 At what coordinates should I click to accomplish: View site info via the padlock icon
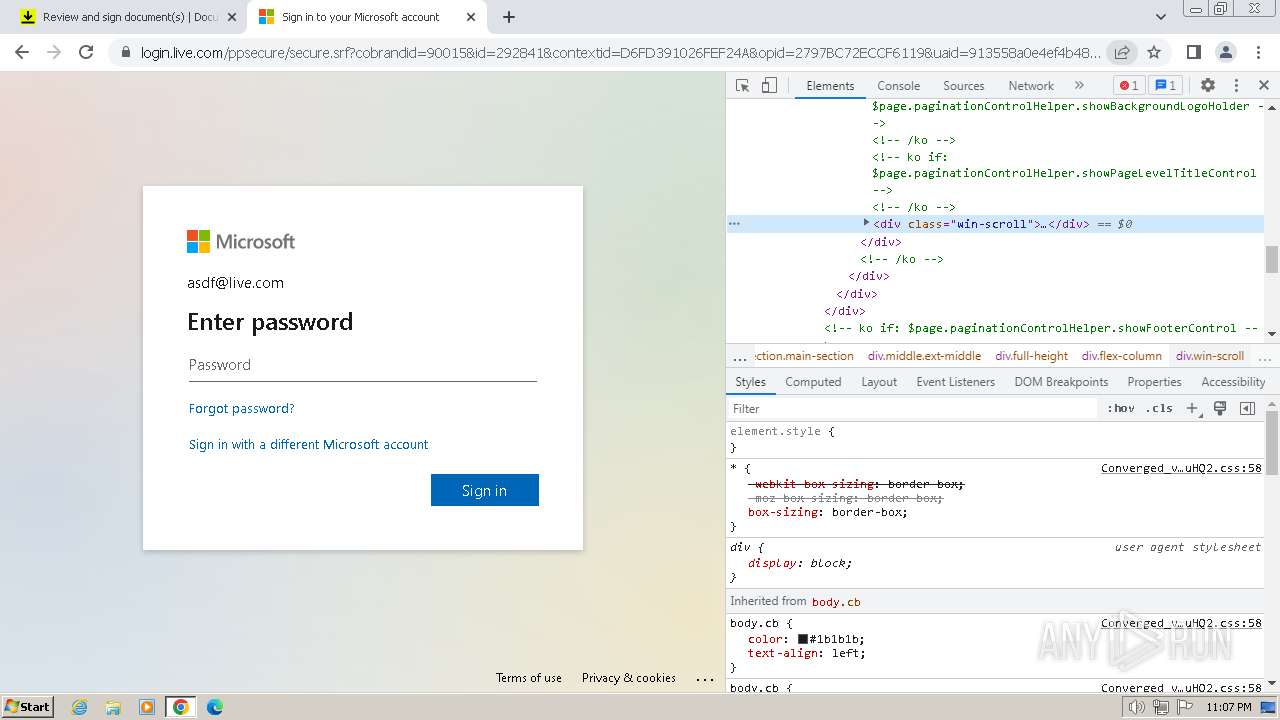[125, 52]
